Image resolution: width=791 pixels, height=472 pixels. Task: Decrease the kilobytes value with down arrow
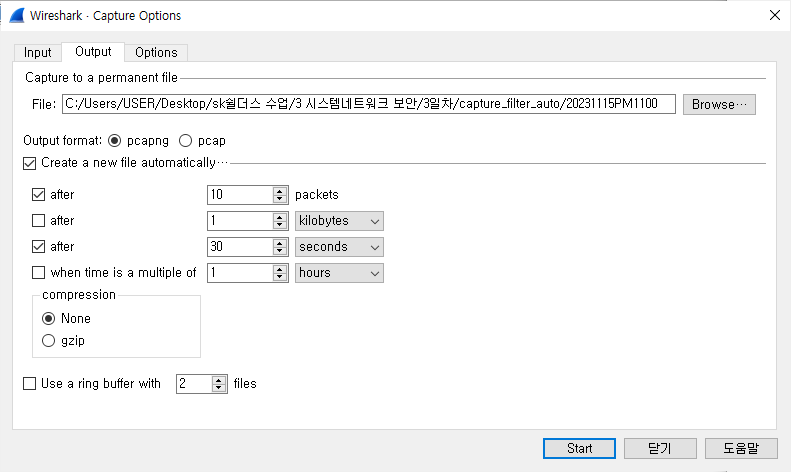click(280, 225)
